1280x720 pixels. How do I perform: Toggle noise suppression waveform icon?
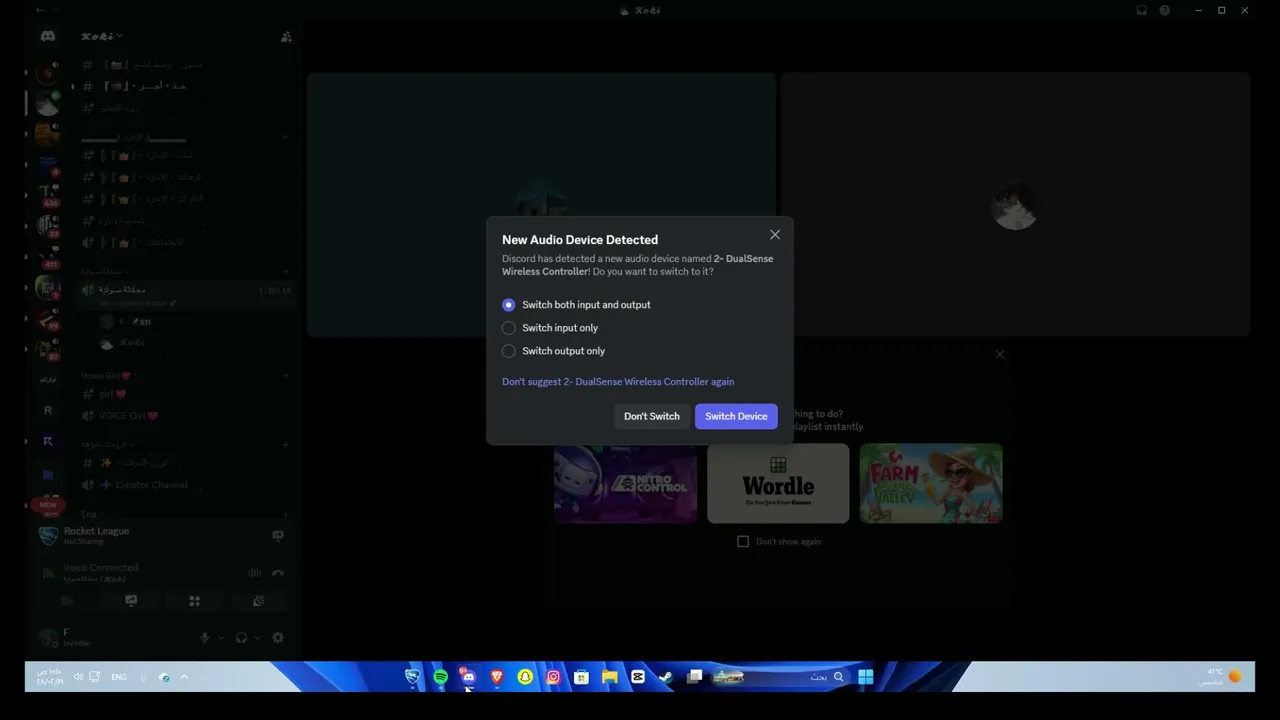click(x=254, y=573)
